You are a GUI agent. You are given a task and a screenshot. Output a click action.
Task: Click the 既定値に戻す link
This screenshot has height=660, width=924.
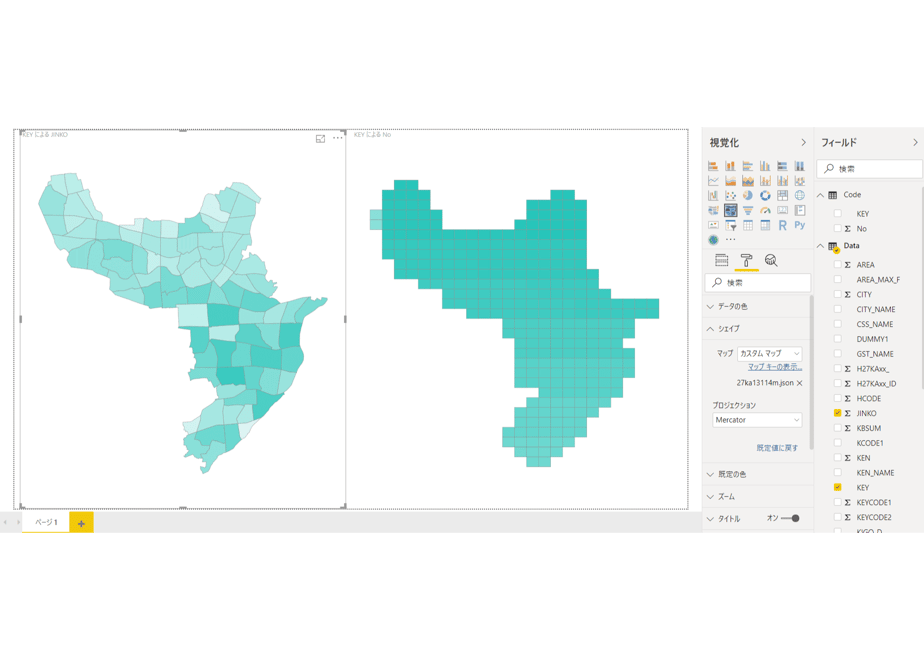(777, 448)
